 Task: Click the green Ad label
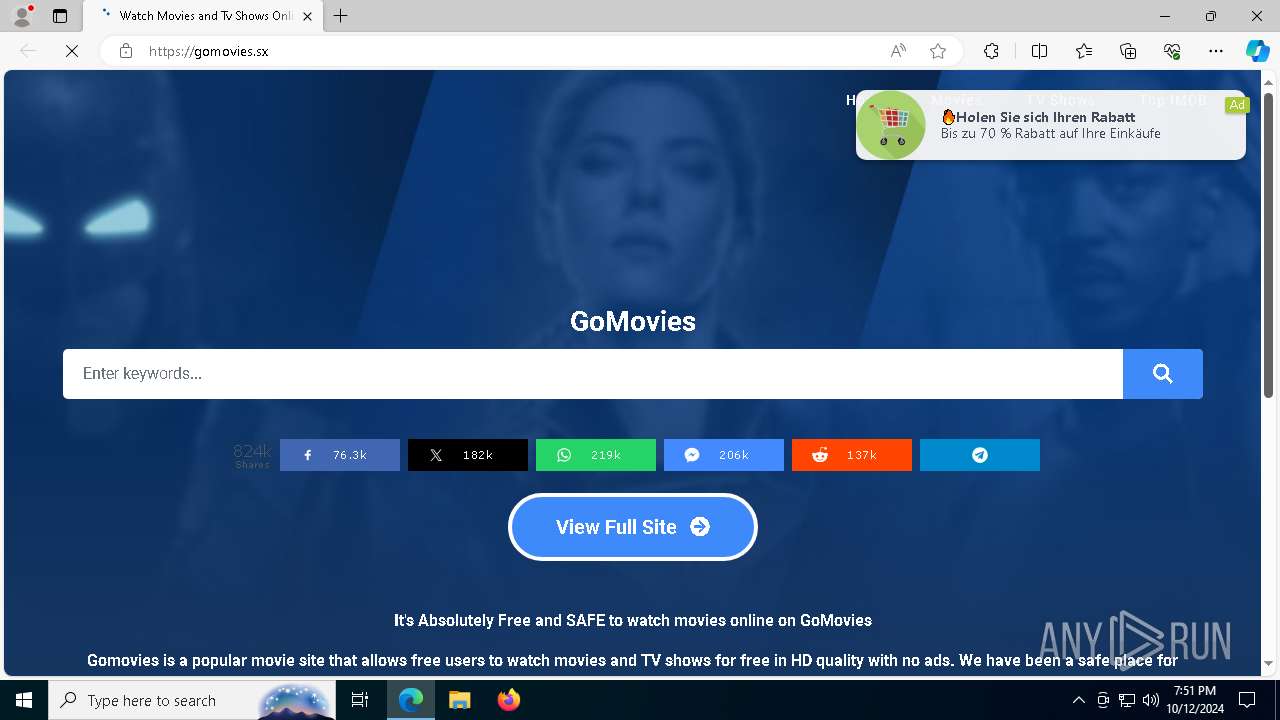[x=1237, y=105]
